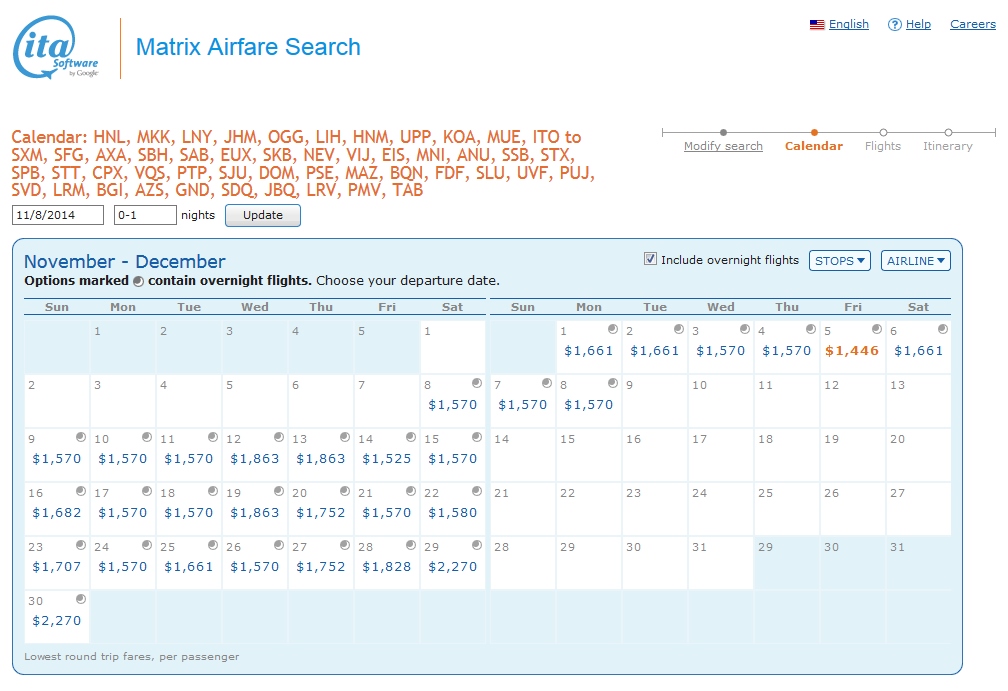Click overnight icon on November 30 cell
This screenshot has width=1008, height=691.
(x=81, y=599)
